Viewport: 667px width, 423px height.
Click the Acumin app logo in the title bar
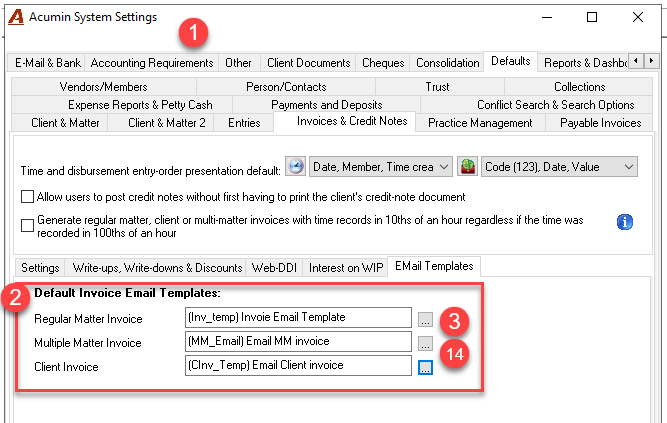(16, 17)
